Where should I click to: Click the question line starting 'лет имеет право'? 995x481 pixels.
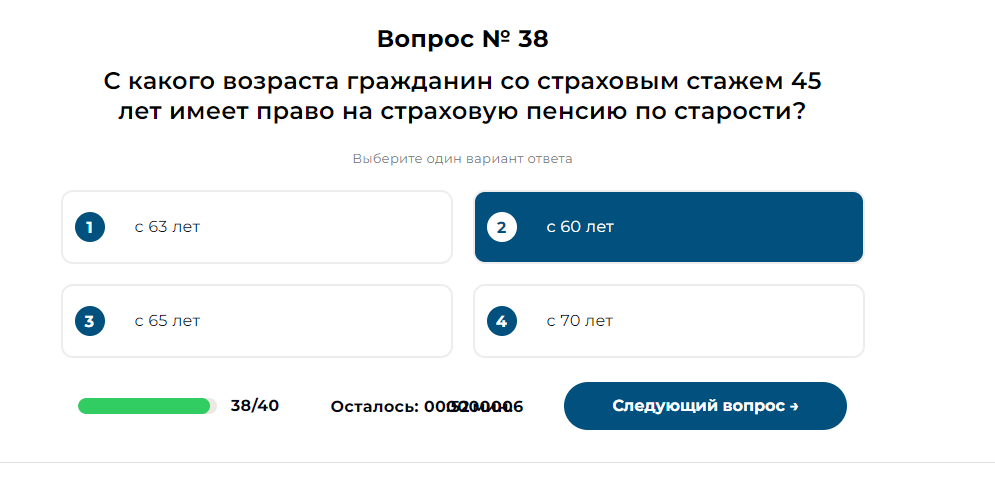coord(462,112)
